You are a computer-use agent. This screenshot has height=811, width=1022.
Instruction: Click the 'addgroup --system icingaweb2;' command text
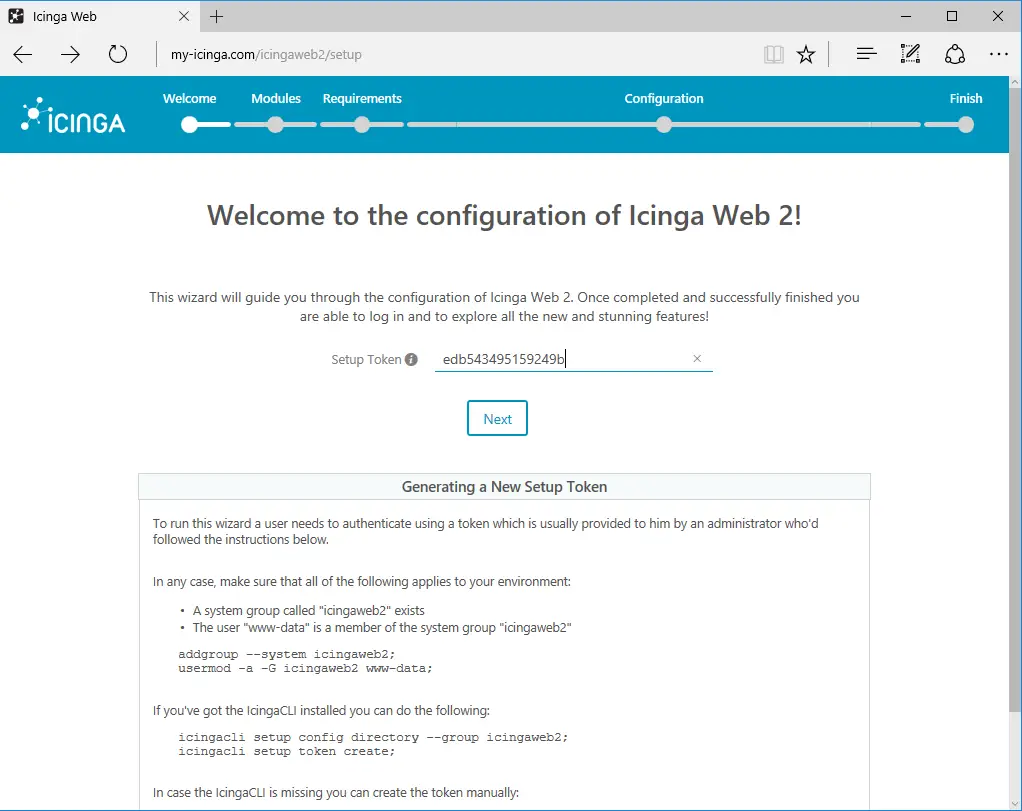[287, 654]
